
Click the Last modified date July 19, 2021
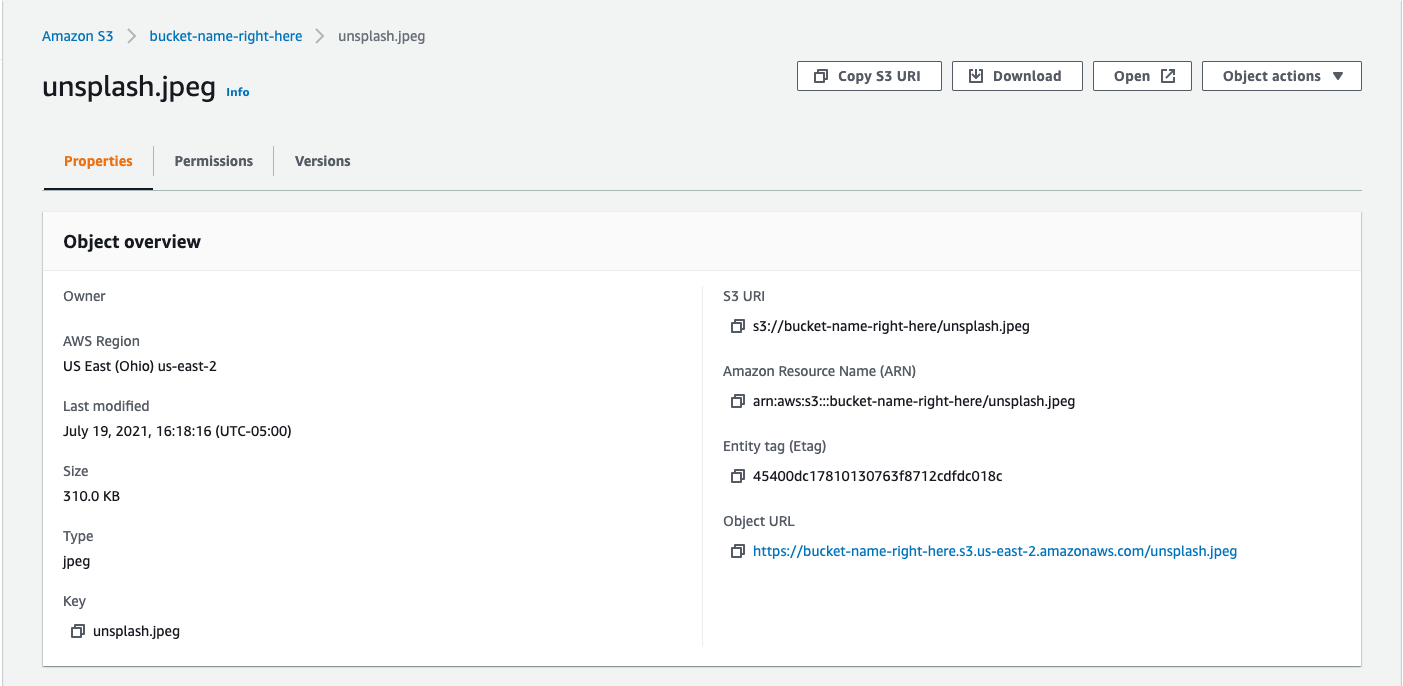tap(177, 431)
